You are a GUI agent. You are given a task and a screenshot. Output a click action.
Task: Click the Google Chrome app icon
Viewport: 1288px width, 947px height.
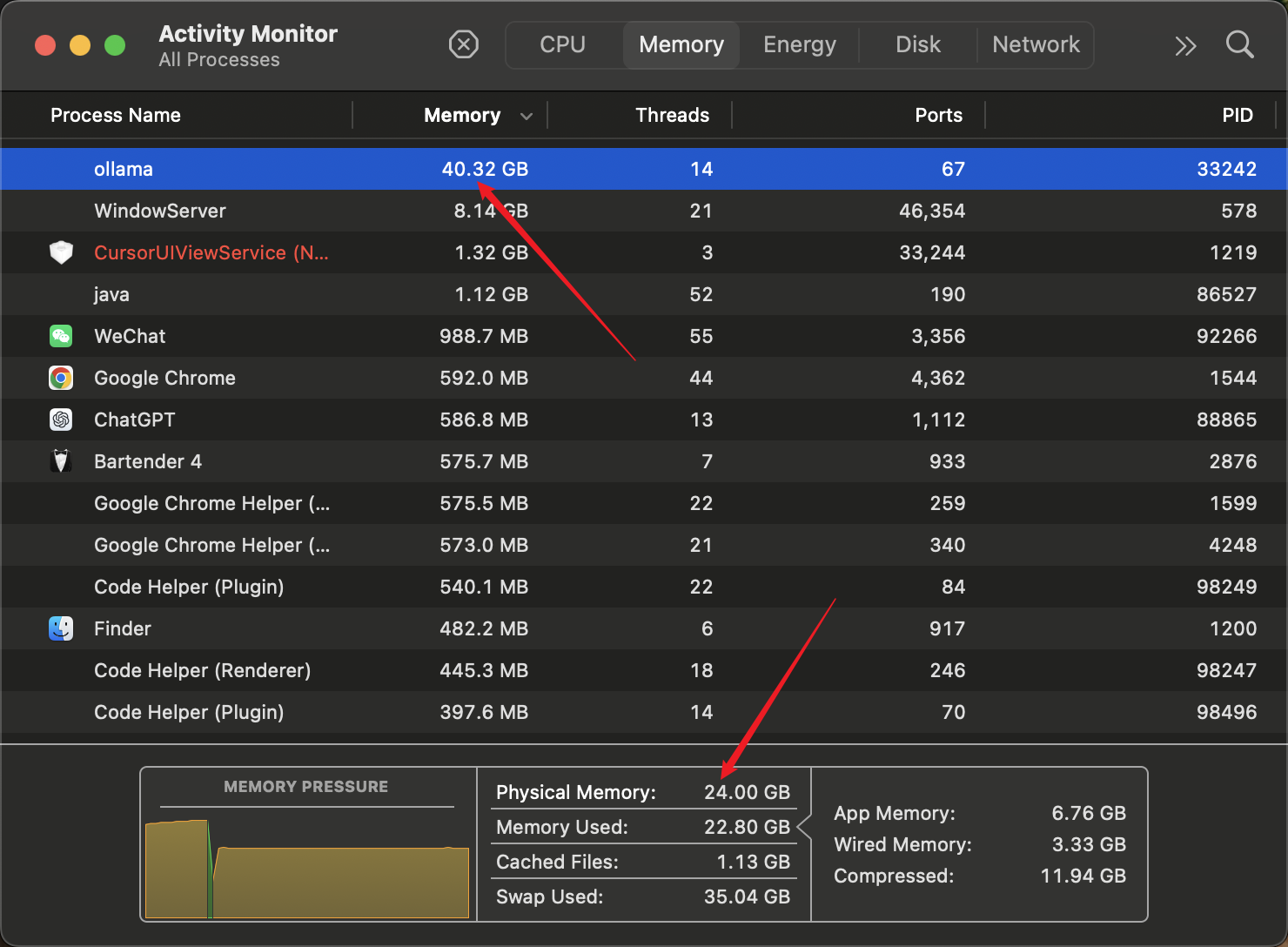pyautogui.click(x=61, y=378)
